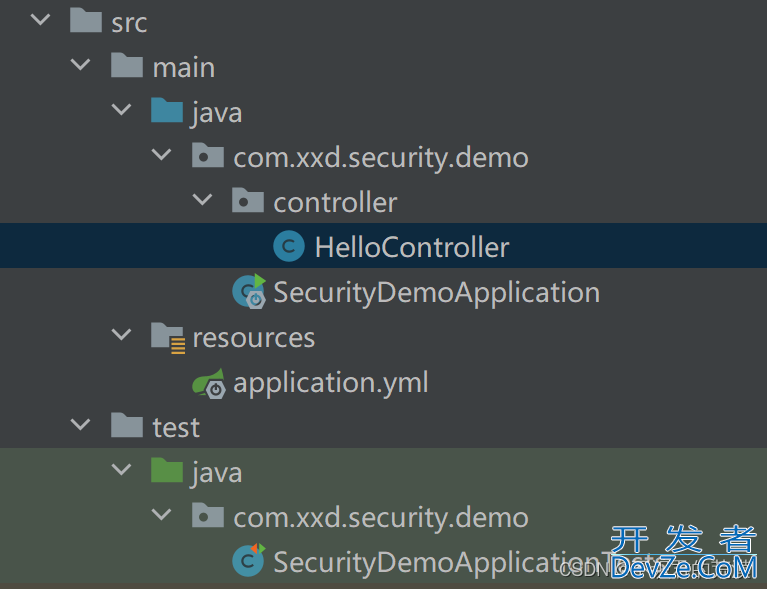Click the application.yml Spring config icon
The image size is (767, 589).
click(209, 384)
